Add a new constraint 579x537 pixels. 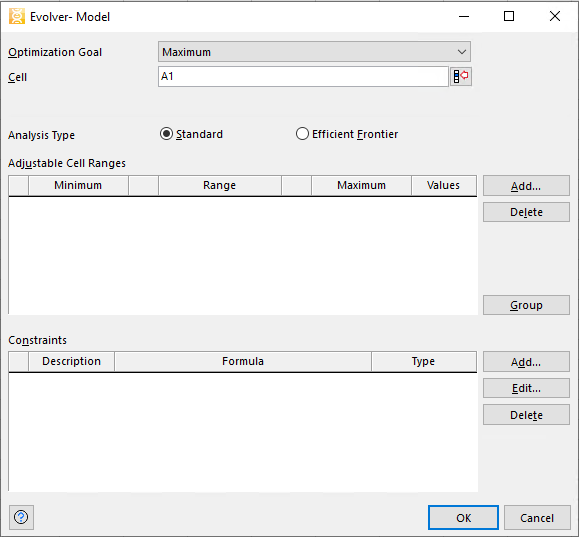pyautogui.click(x=526, y=362)
